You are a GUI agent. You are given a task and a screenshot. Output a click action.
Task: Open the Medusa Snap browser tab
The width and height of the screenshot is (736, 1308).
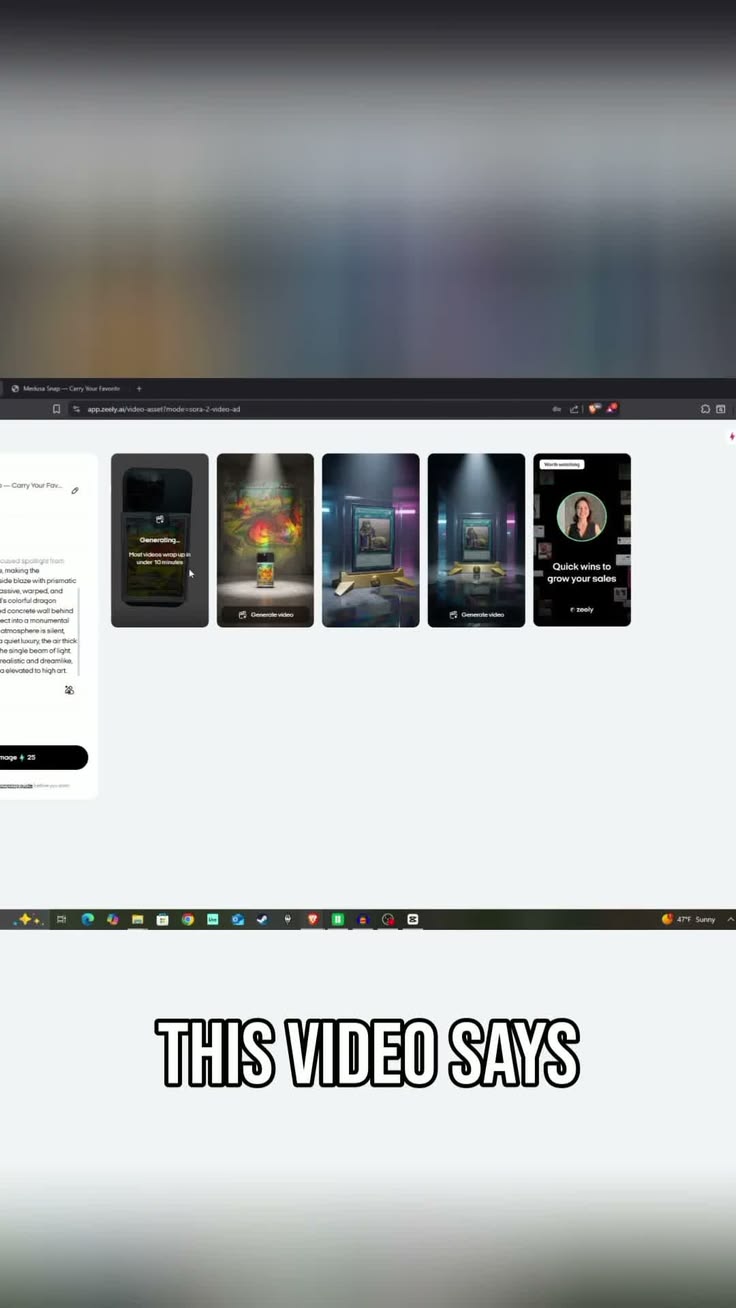pos(65,388)
